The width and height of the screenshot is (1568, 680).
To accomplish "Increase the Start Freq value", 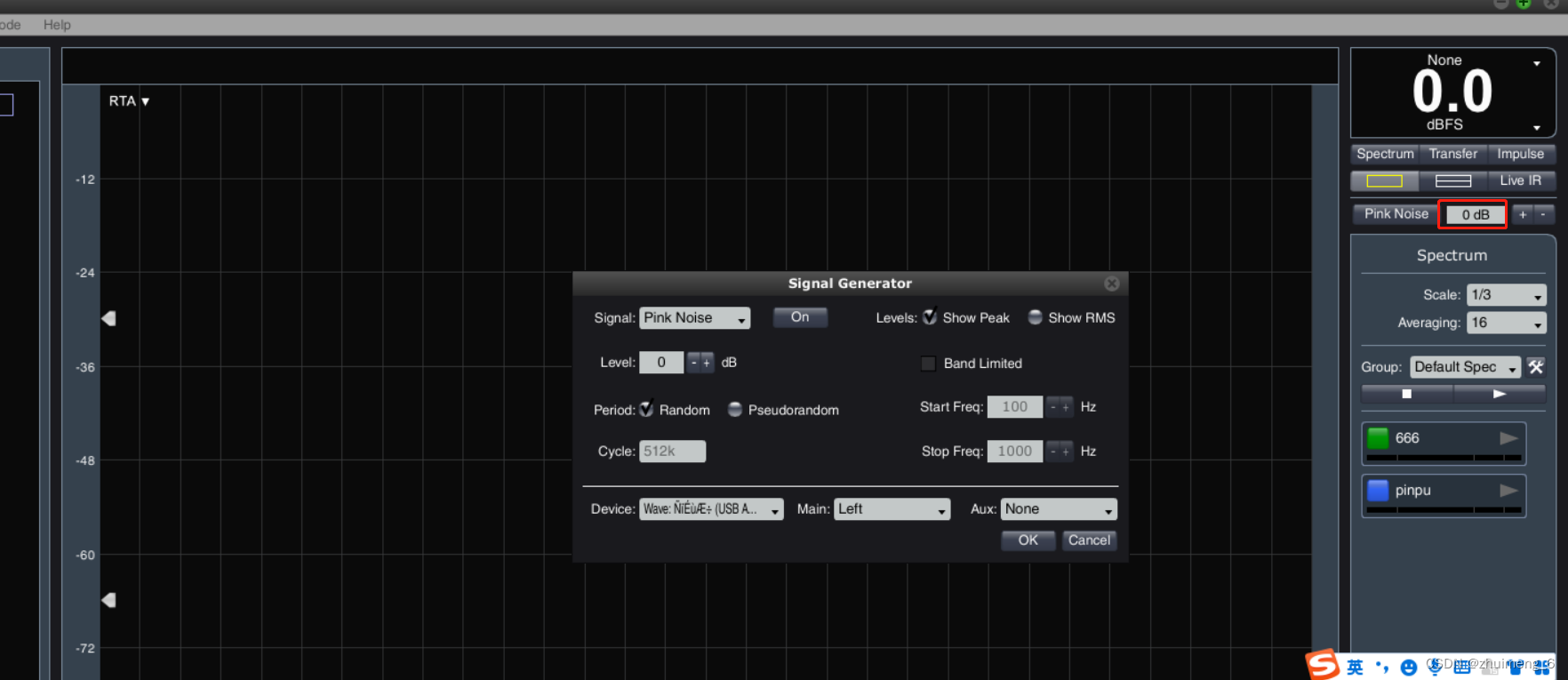I will coord(1066,407).
